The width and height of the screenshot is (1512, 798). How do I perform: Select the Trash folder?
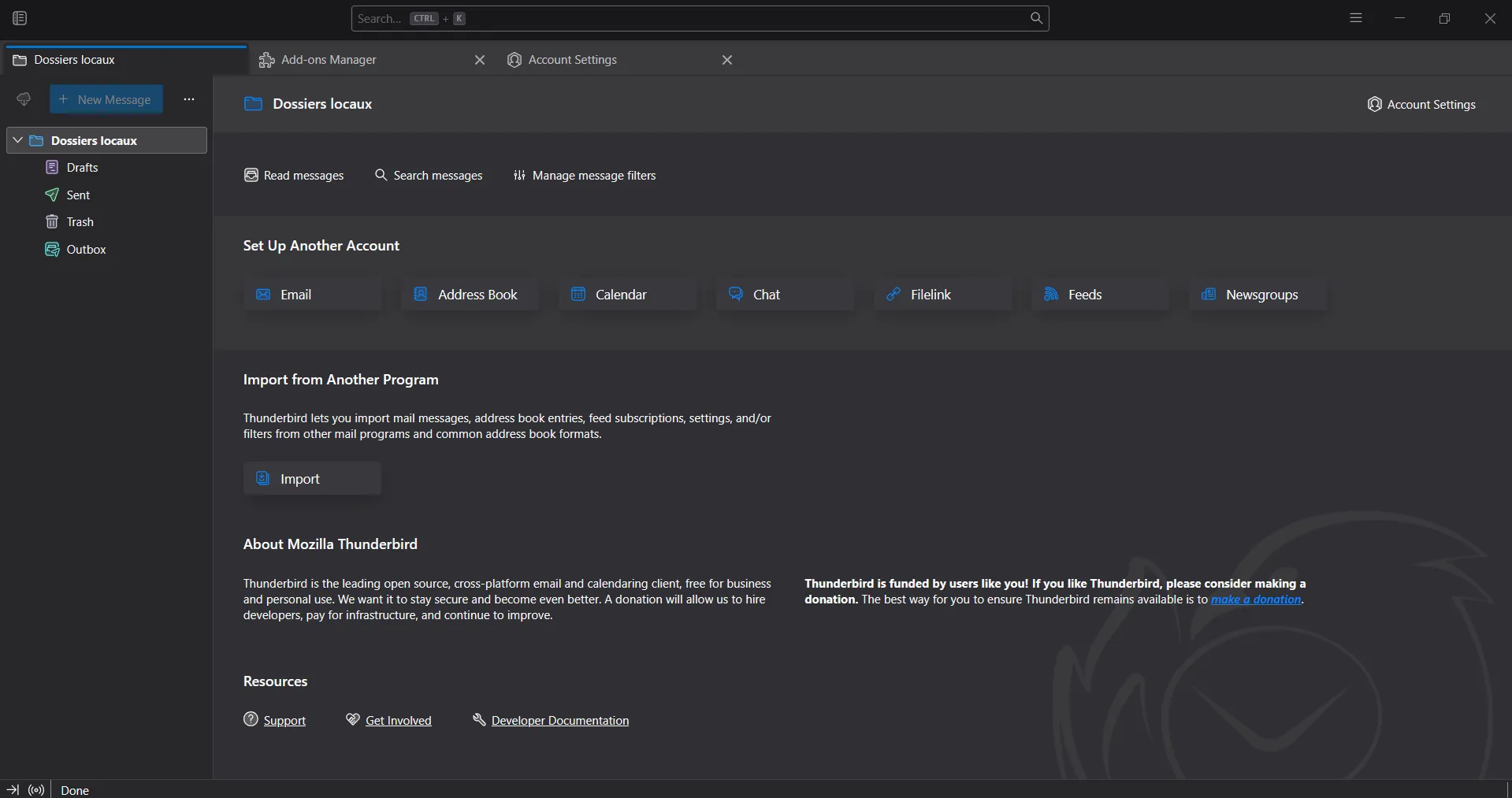tap(80, 222)
